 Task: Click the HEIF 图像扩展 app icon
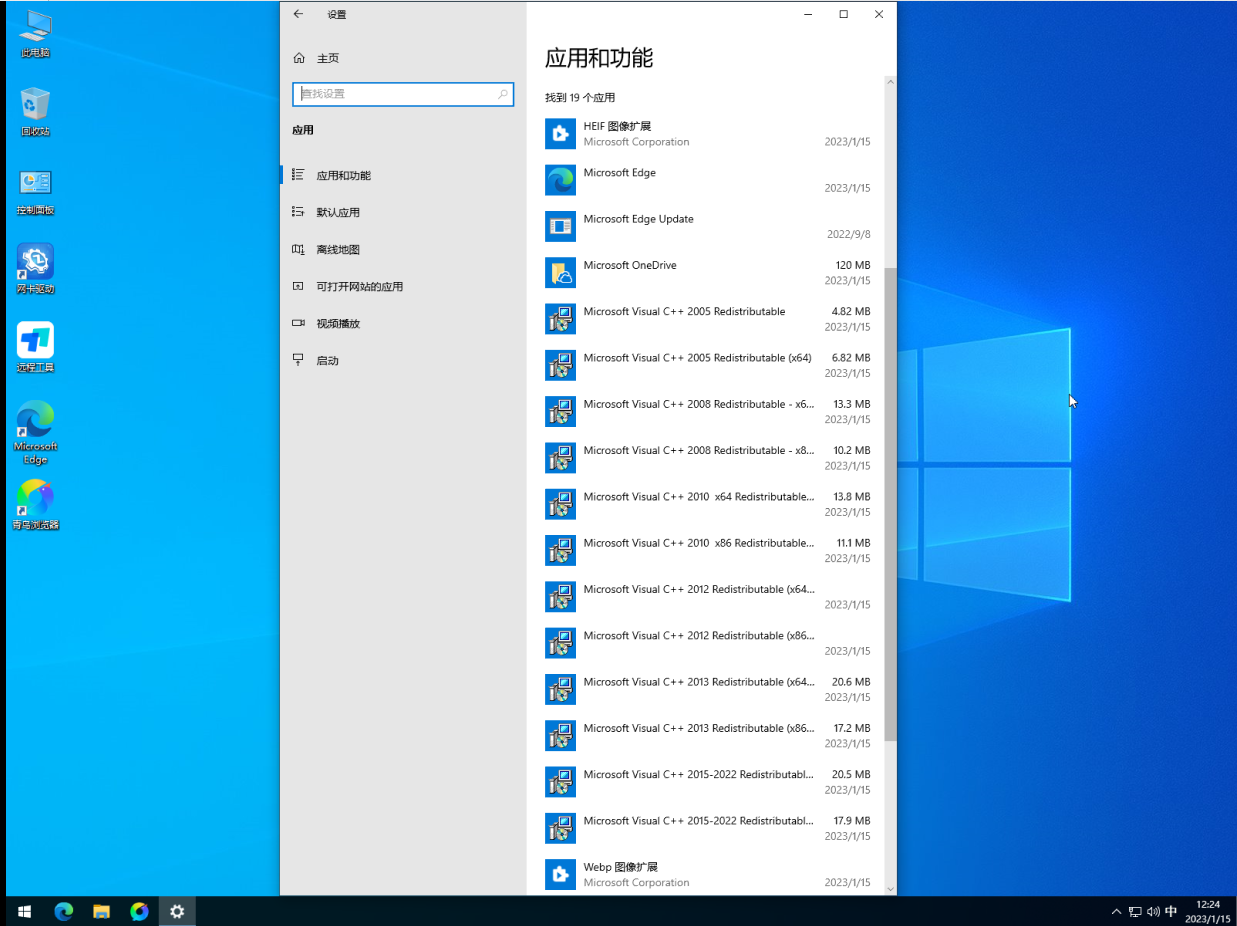560,134
